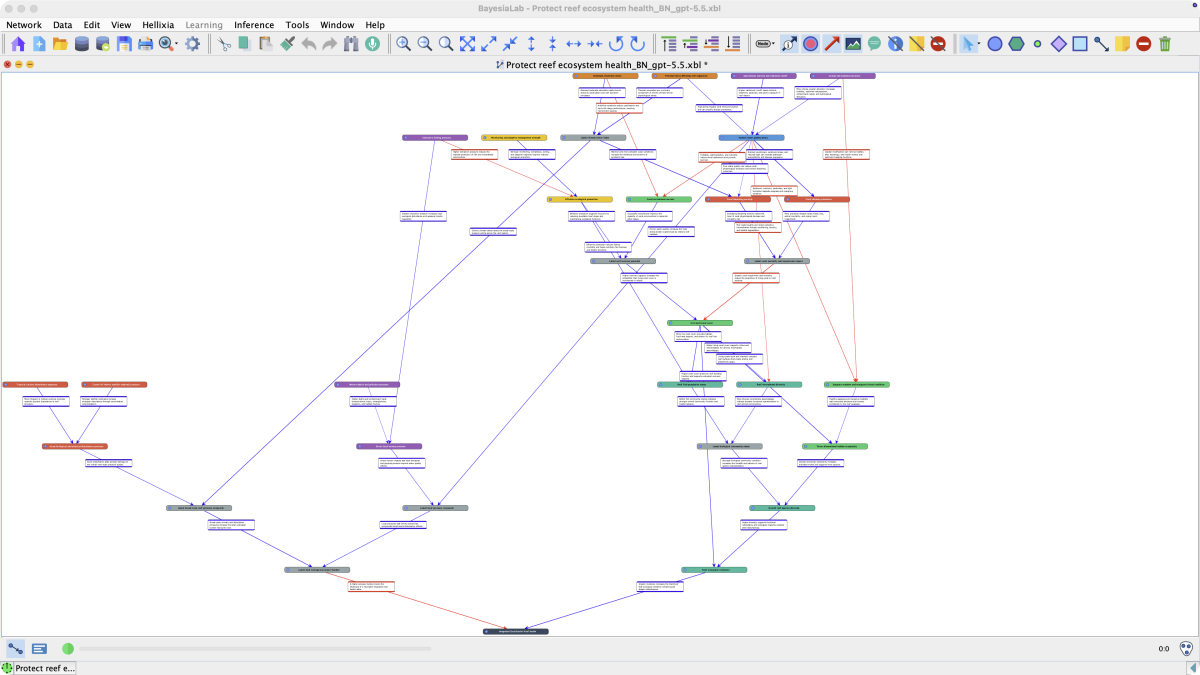The image size is (1200, 675).
Task: Select the purple diamond node tool
Action: [1058, 44]
